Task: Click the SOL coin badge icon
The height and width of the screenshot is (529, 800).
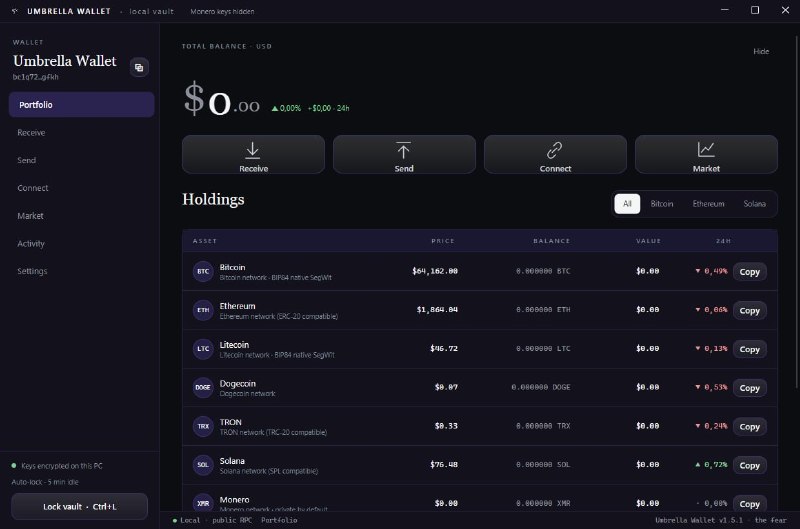Action: [203, 465]
